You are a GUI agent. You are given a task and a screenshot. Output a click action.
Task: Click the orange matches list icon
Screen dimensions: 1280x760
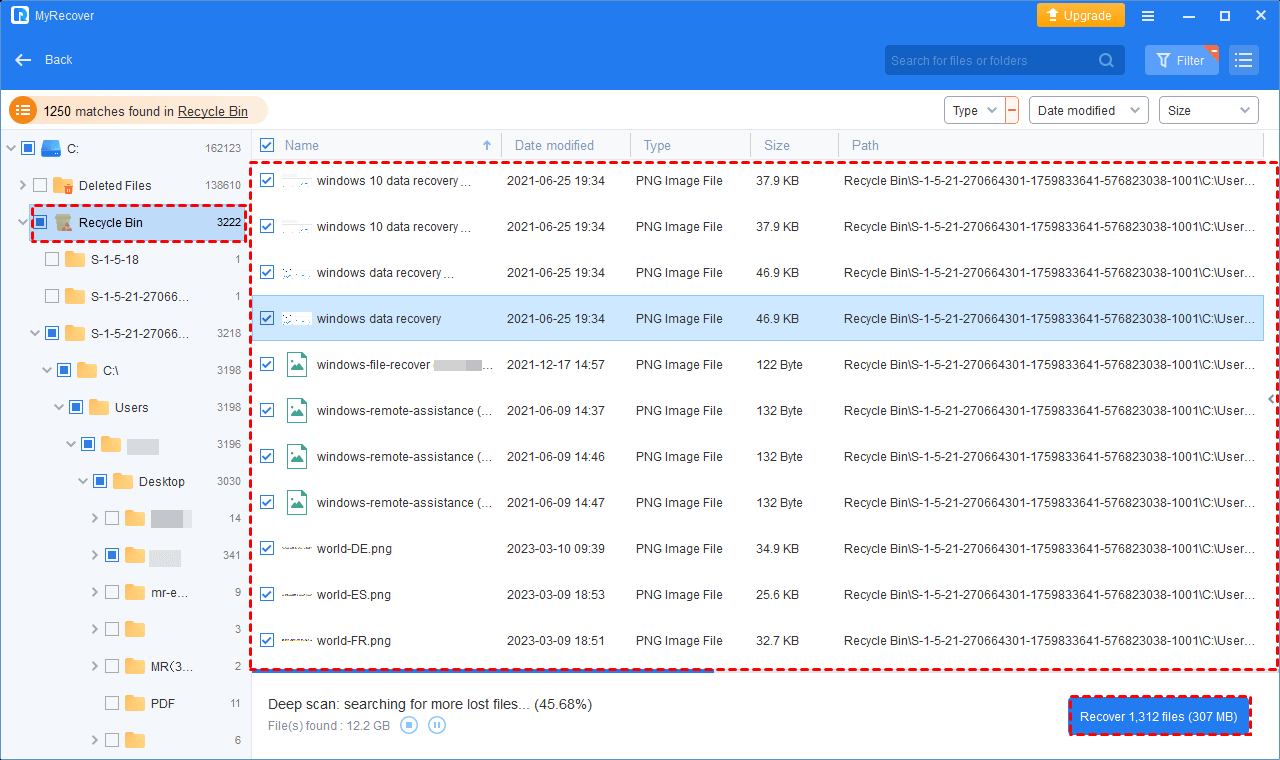tap(23, 111)
